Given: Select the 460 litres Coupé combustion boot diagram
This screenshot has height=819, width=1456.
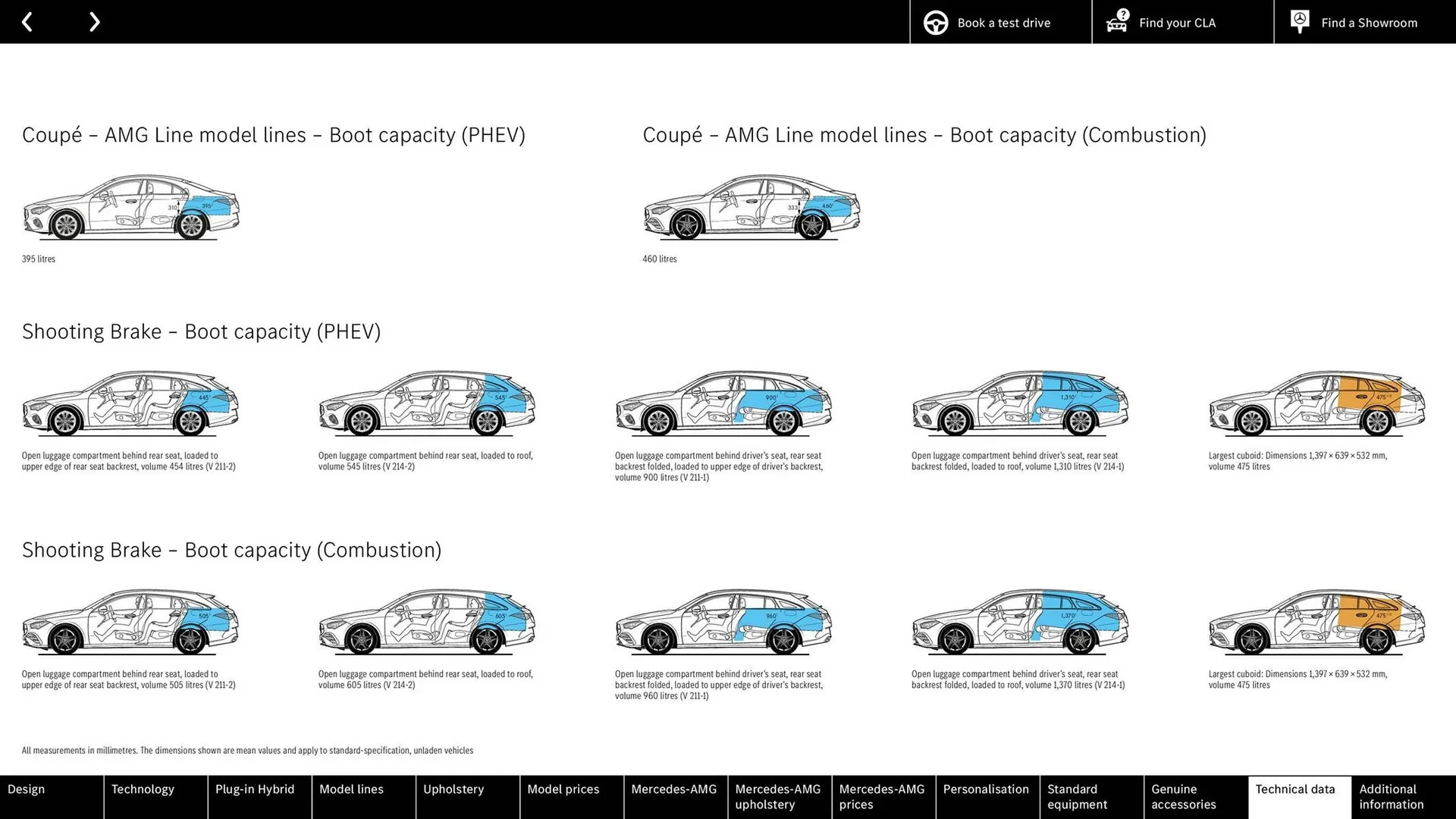Looking at the screenshot, I should click(x=751, y=209).
